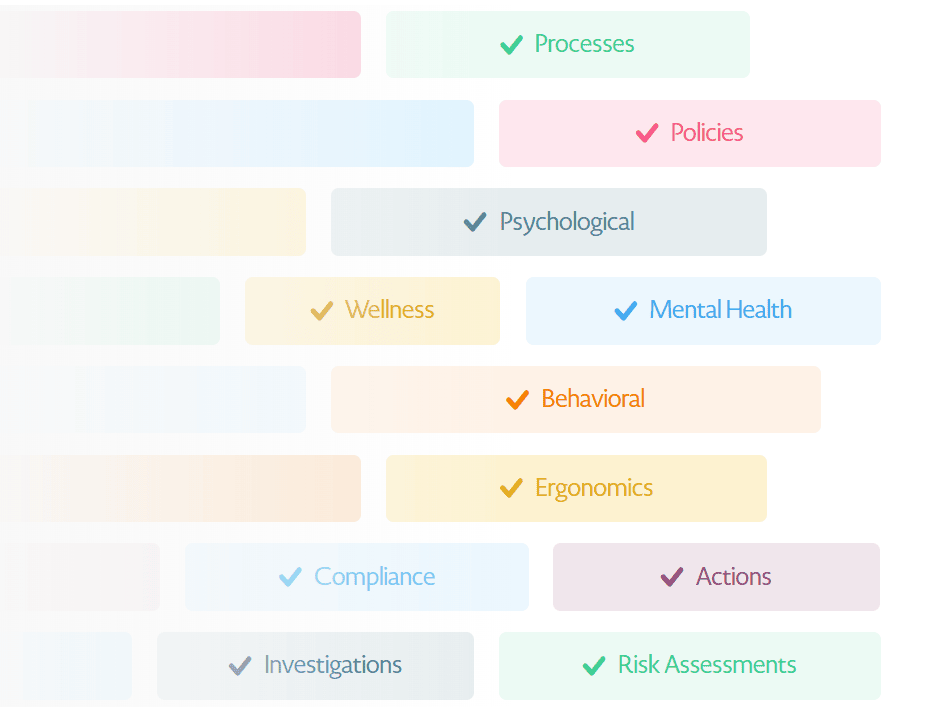931x707 pixels.
Task: Select the Processes tag
Action: click(584, 44)
